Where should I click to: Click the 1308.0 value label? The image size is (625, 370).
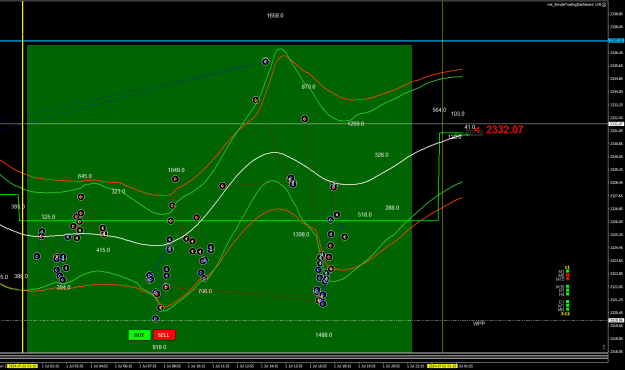point(301,234)
